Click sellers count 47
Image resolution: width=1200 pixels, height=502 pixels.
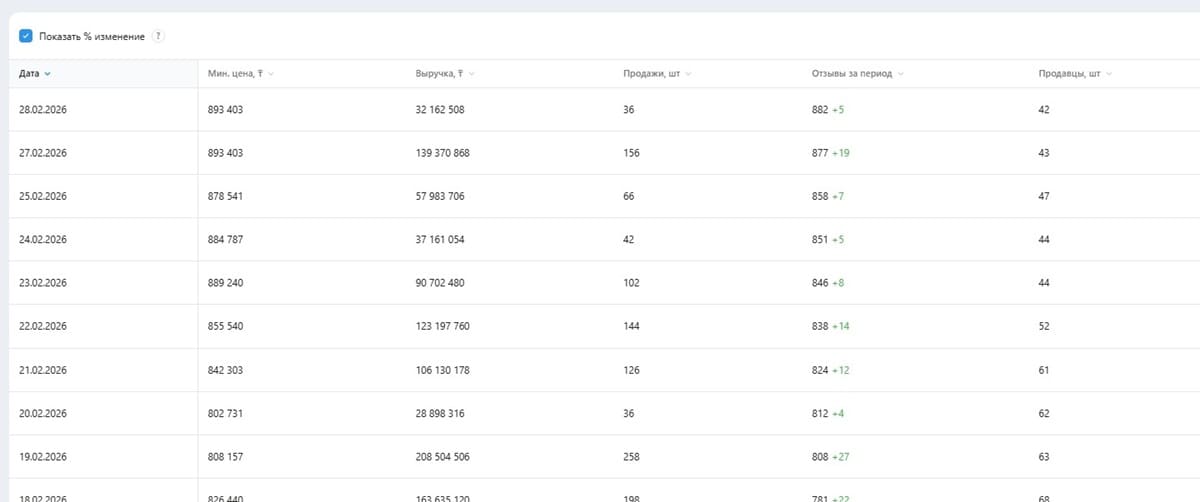coord(1044,196)
